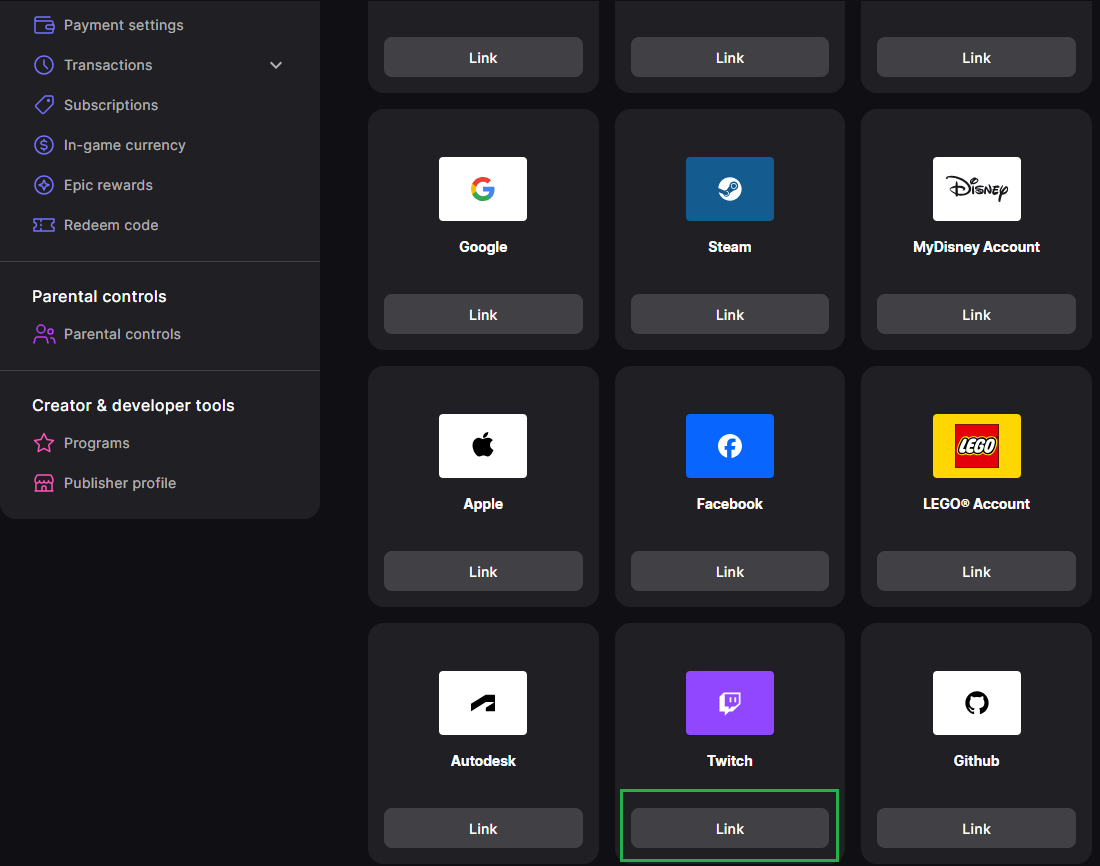The image size is (1100, 866).
Task: Click the LEGO® Account label
Action: click(977, 504)
